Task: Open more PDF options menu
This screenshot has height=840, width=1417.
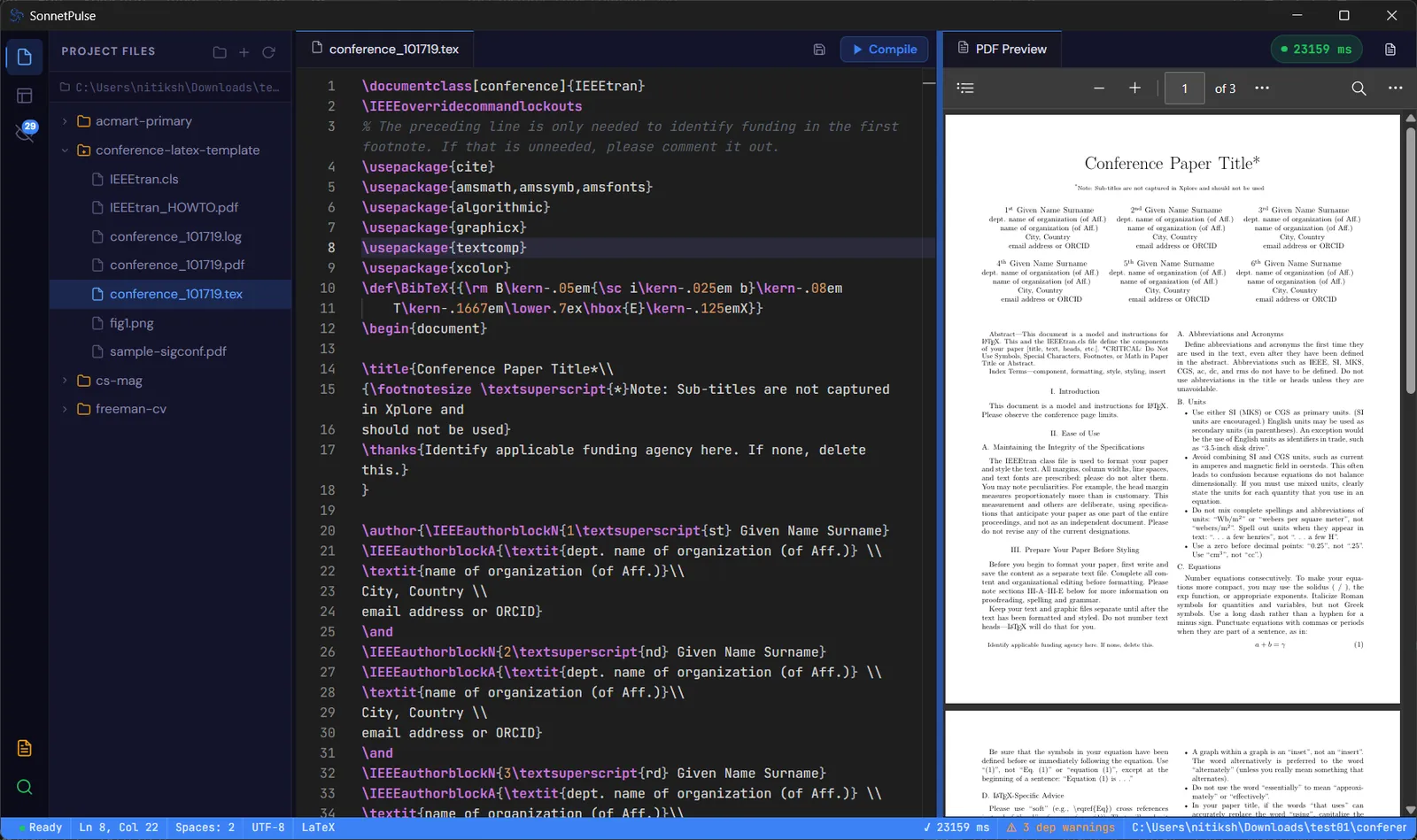Action: click(1396, 89)
